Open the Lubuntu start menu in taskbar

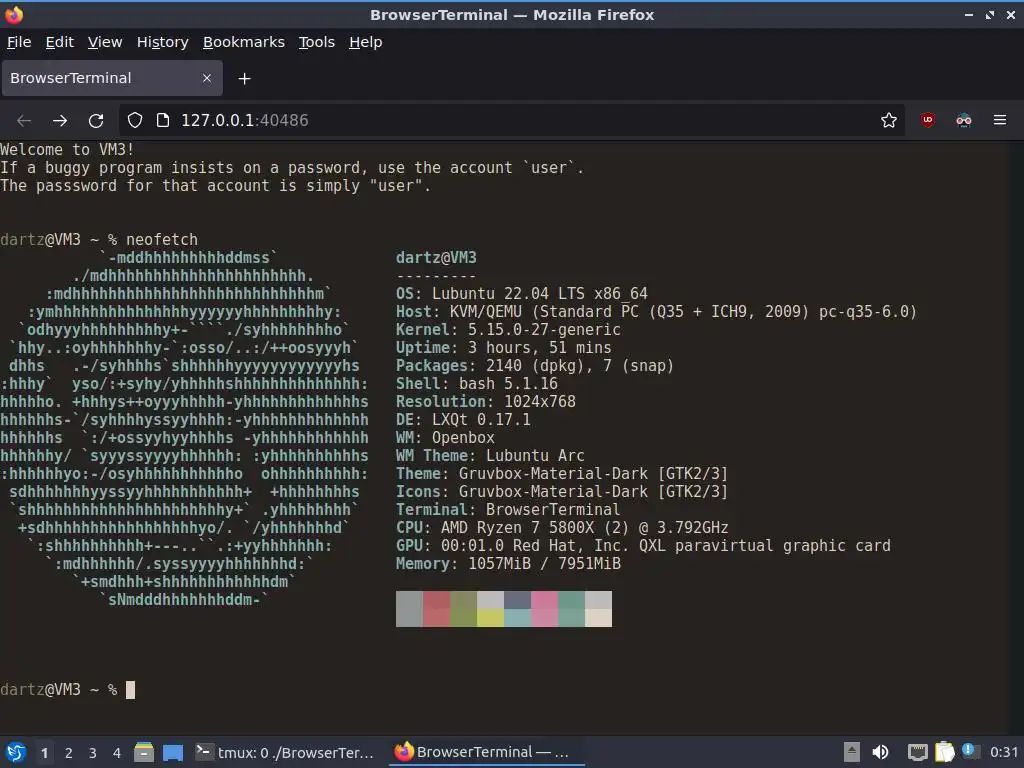[16, 752]
